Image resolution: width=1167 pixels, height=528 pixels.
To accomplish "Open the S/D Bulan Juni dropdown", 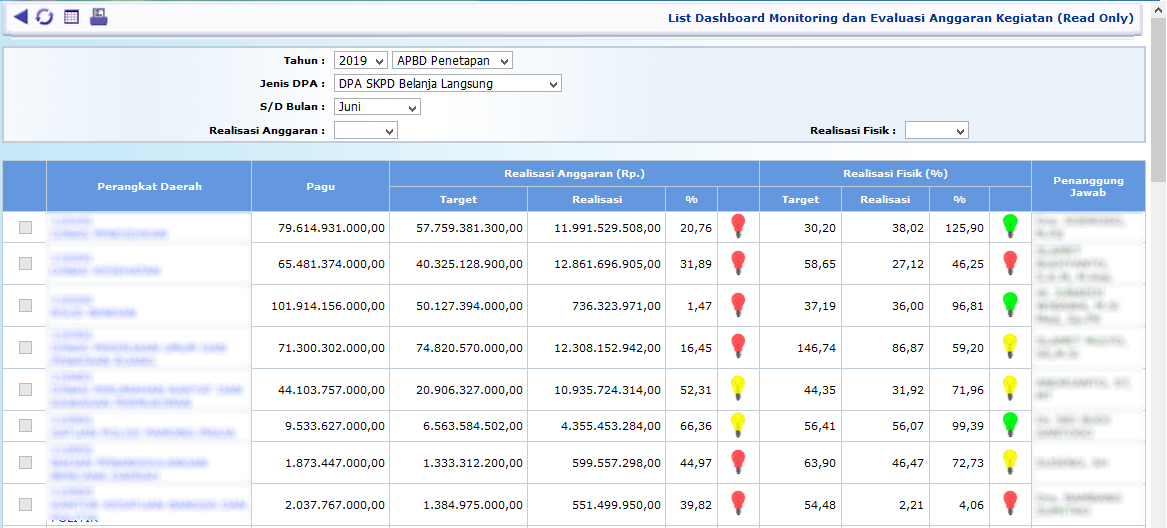I will click(x=377, y=107).
